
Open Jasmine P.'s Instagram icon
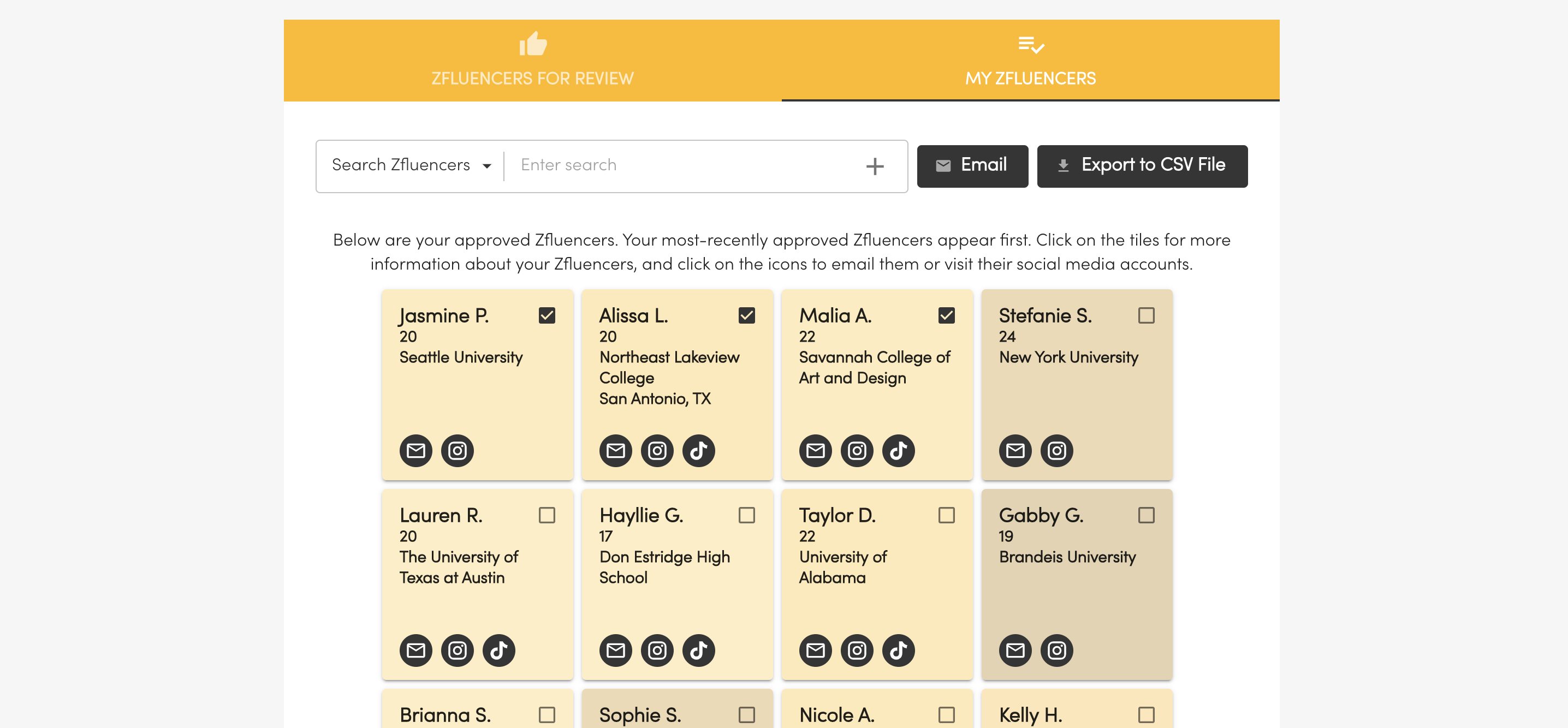coord(457,451)
